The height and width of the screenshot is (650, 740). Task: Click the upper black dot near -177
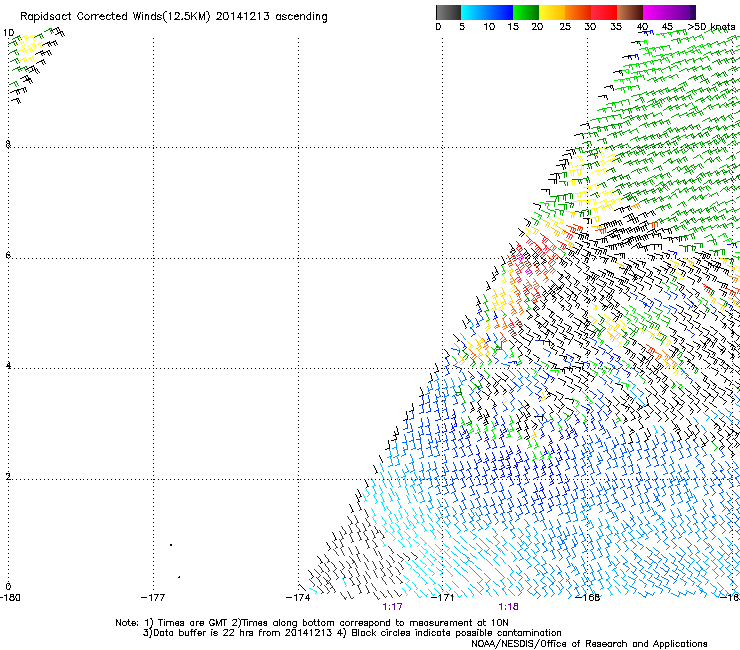pos(171,545)
